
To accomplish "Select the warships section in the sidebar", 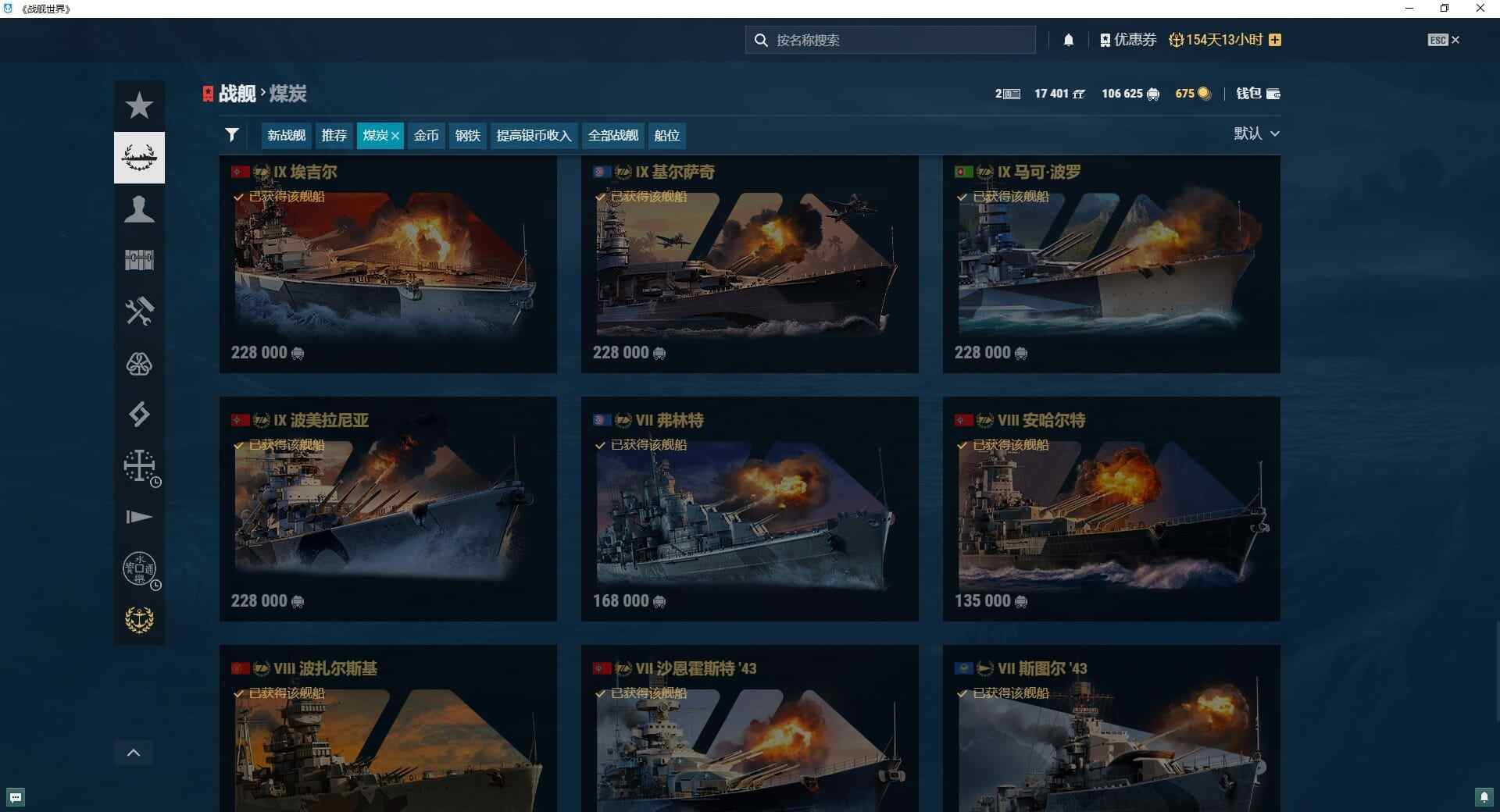I will click(139, 157).
